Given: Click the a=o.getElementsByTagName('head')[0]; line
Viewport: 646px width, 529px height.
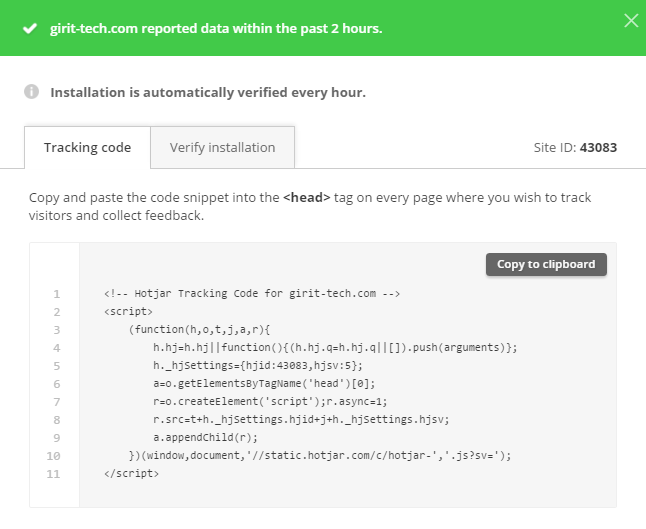Looking at the screenshot, I should [264, 384].
